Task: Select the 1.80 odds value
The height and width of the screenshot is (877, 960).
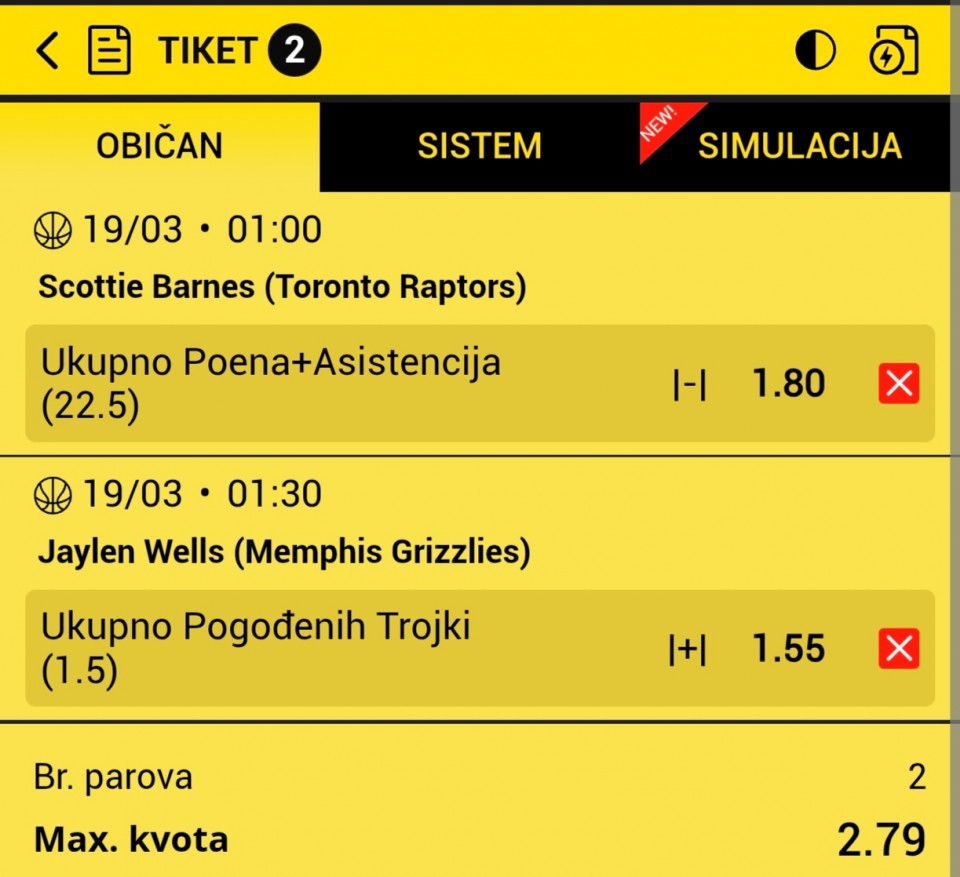Action: [788, 384]
